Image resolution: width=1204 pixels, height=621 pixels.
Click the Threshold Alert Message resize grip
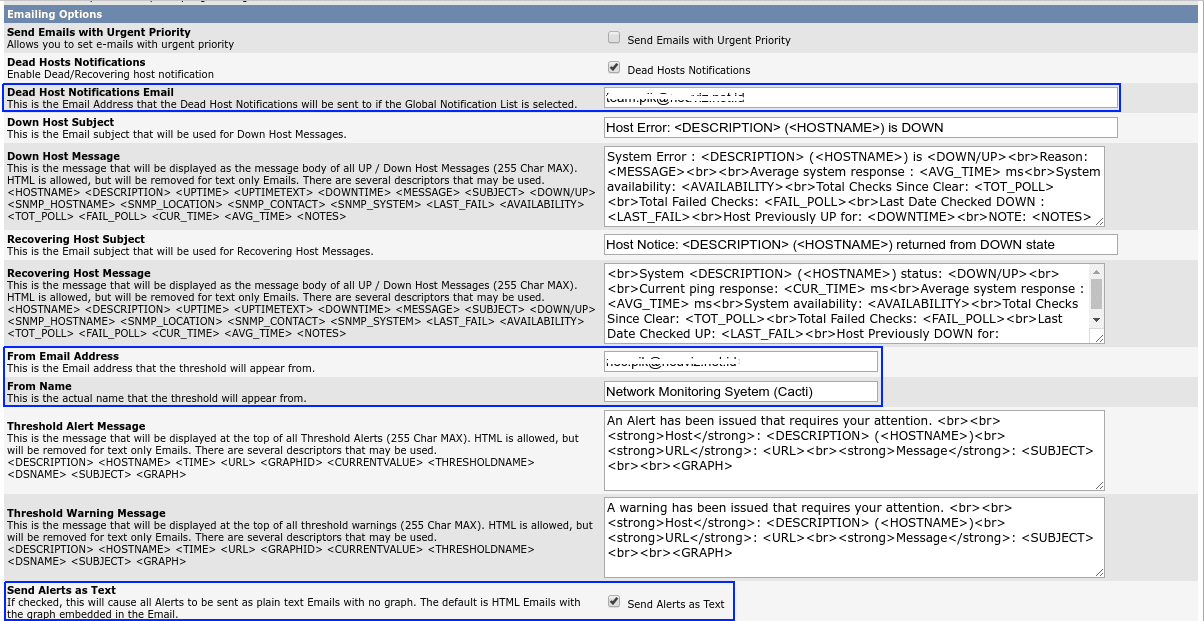[1100, 488]
